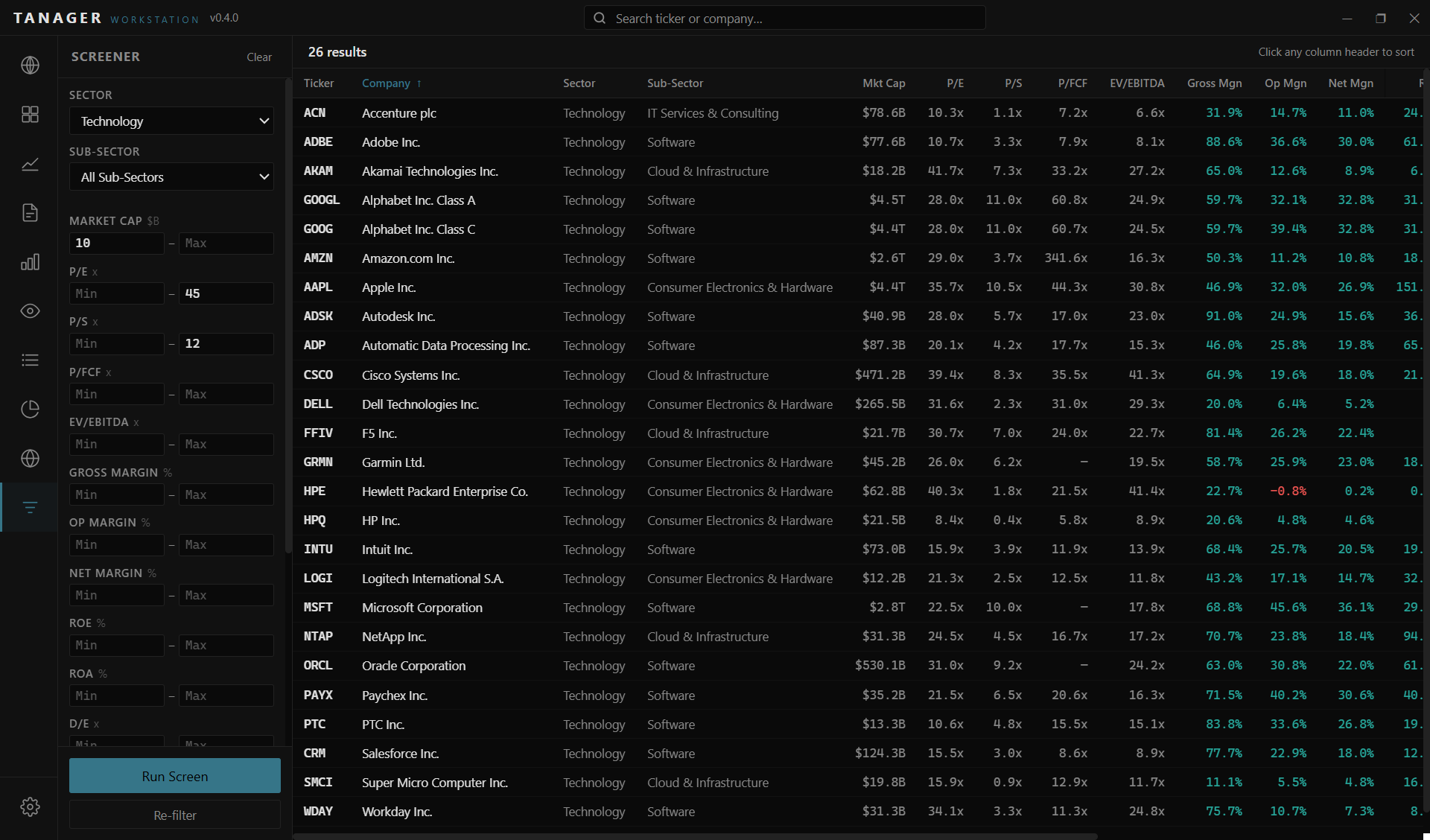Click the ROA Min field
This screenshot has width=1430, height=840.
(x=117, y=696)
